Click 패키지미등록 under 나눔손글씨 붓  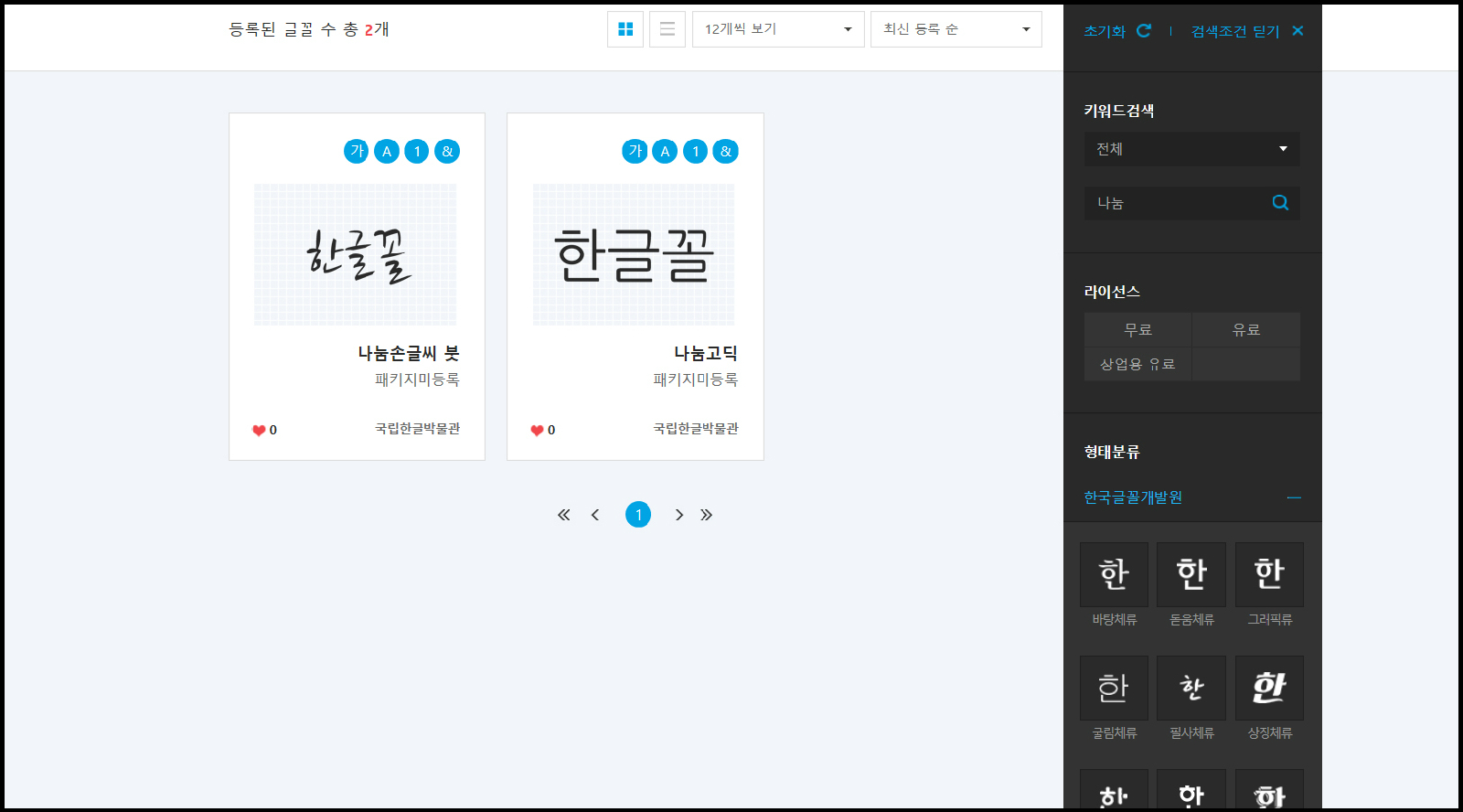click(418, 379)
